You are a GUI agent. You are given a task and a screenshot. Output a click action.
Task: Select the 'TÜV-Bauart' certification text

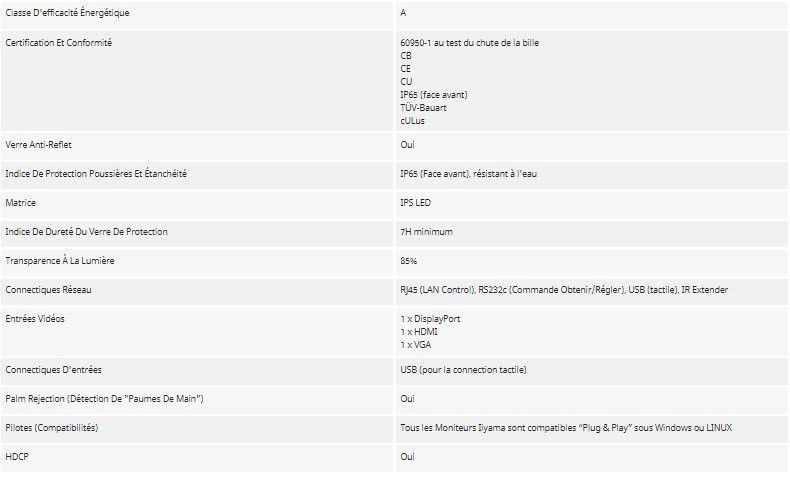(425, 108)
